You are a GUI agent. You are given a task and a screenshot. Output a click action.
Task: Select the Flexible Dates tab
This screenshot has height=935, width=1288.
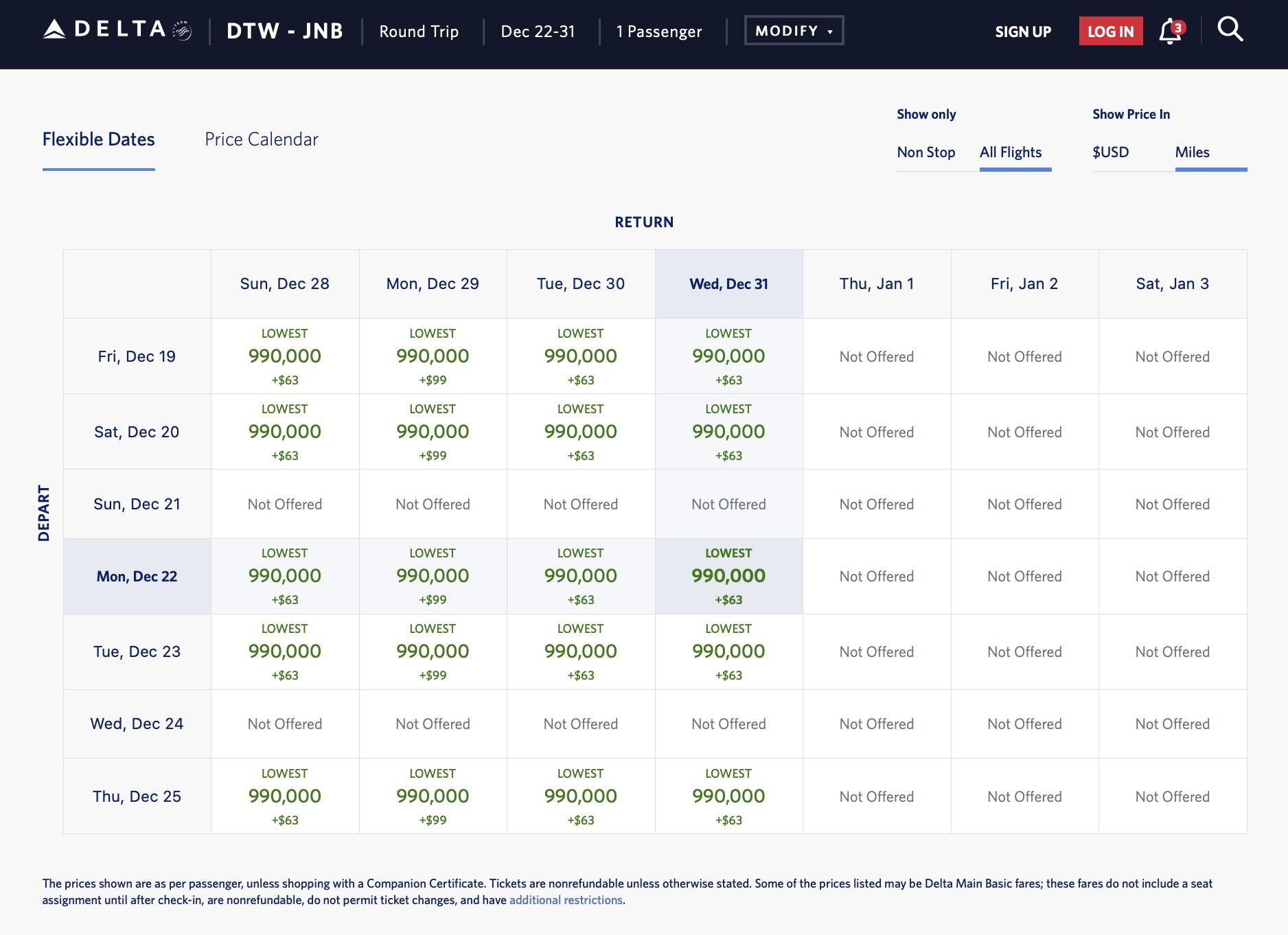click(x=98, y=139)
